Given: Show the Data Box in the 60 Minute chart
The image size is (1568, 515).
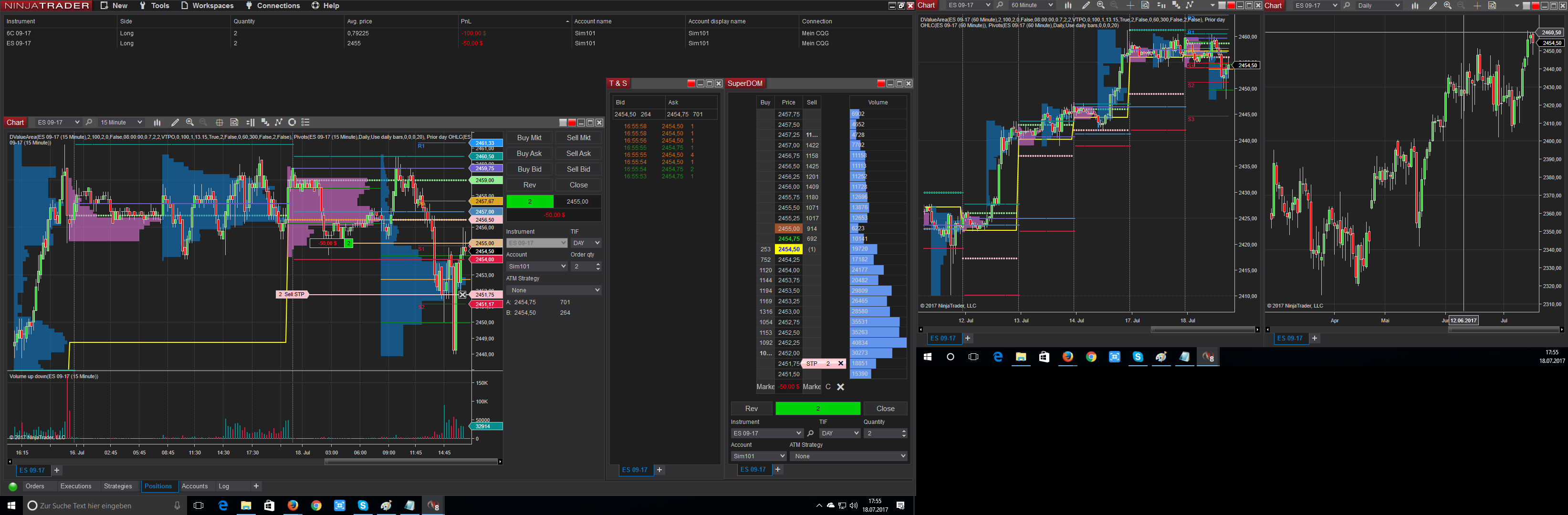Looking at the screenshot, I should click(1145, 5).
